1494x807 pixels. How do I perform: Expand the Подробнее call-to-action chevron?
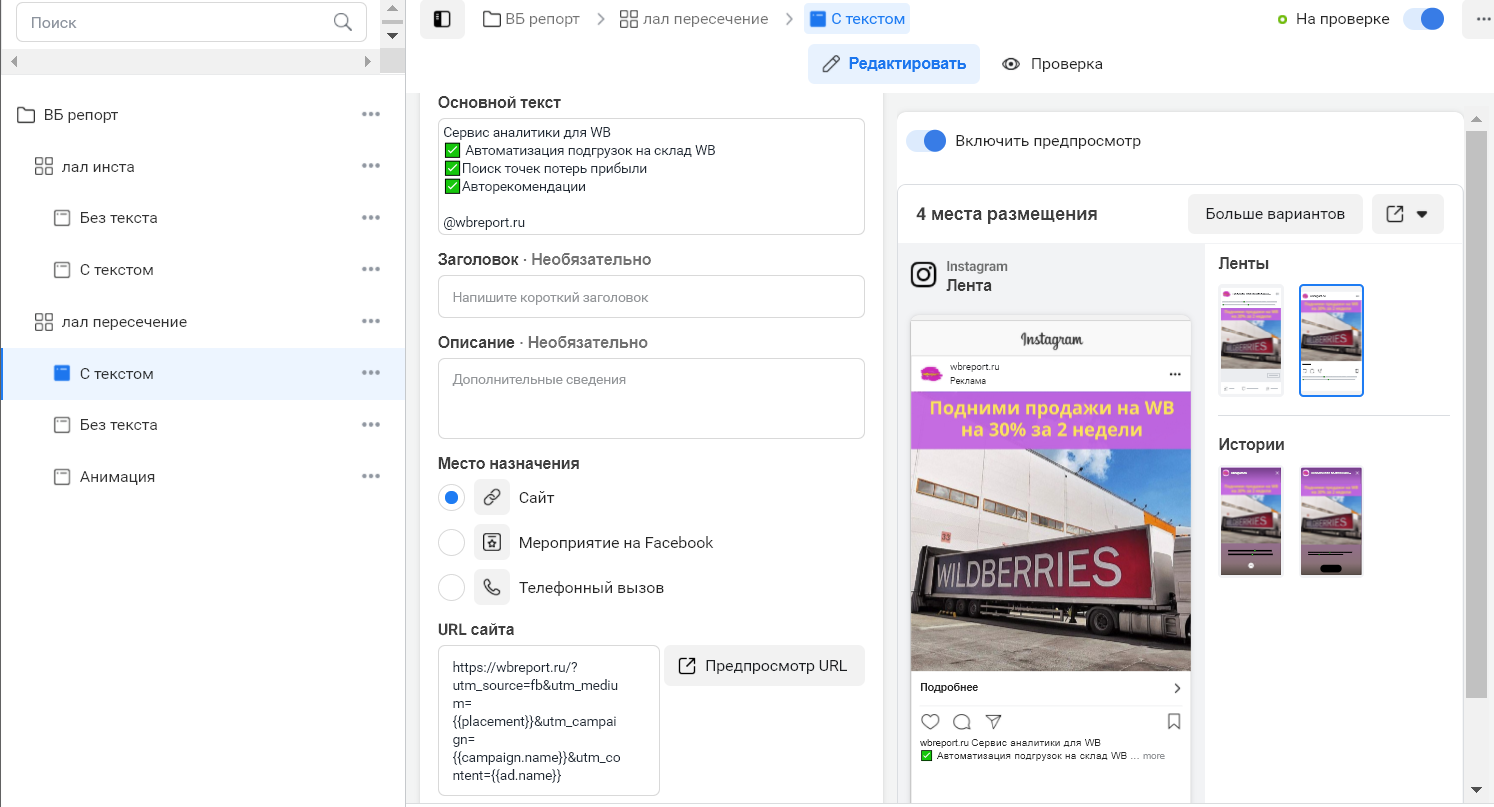[x=1177, y=688]
